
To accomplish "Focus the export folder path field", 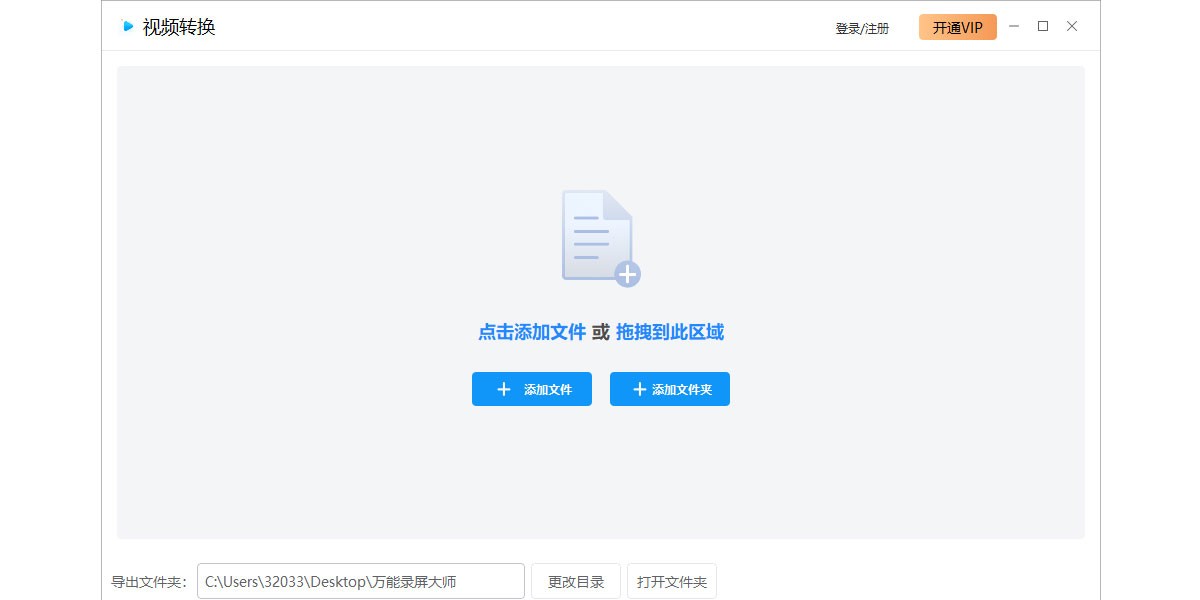I will [360, 581].
